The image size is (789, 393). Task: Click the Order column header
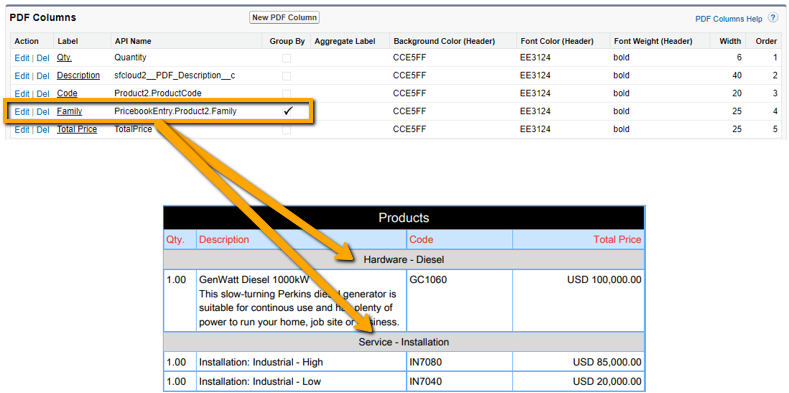point(766,41)
